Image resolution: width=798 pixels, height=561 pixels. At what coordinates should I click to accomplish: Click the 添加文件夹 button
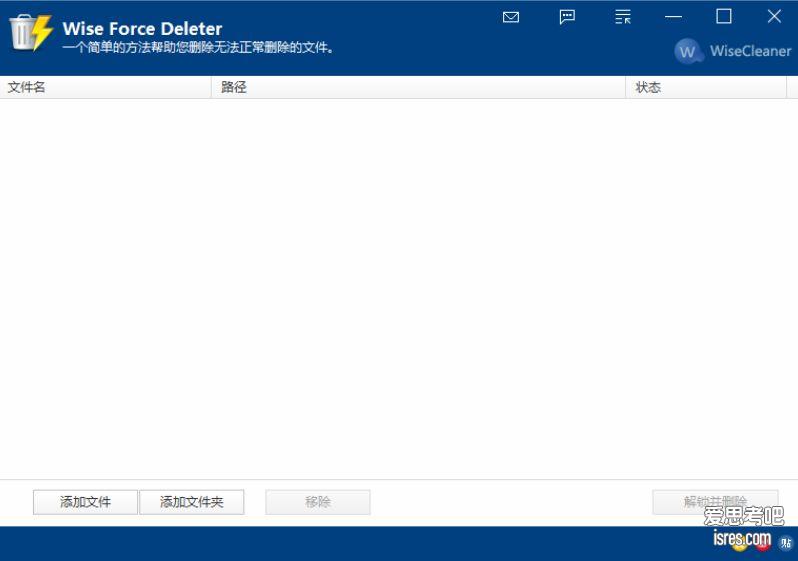pyautogui.click(x=191, y=502)
